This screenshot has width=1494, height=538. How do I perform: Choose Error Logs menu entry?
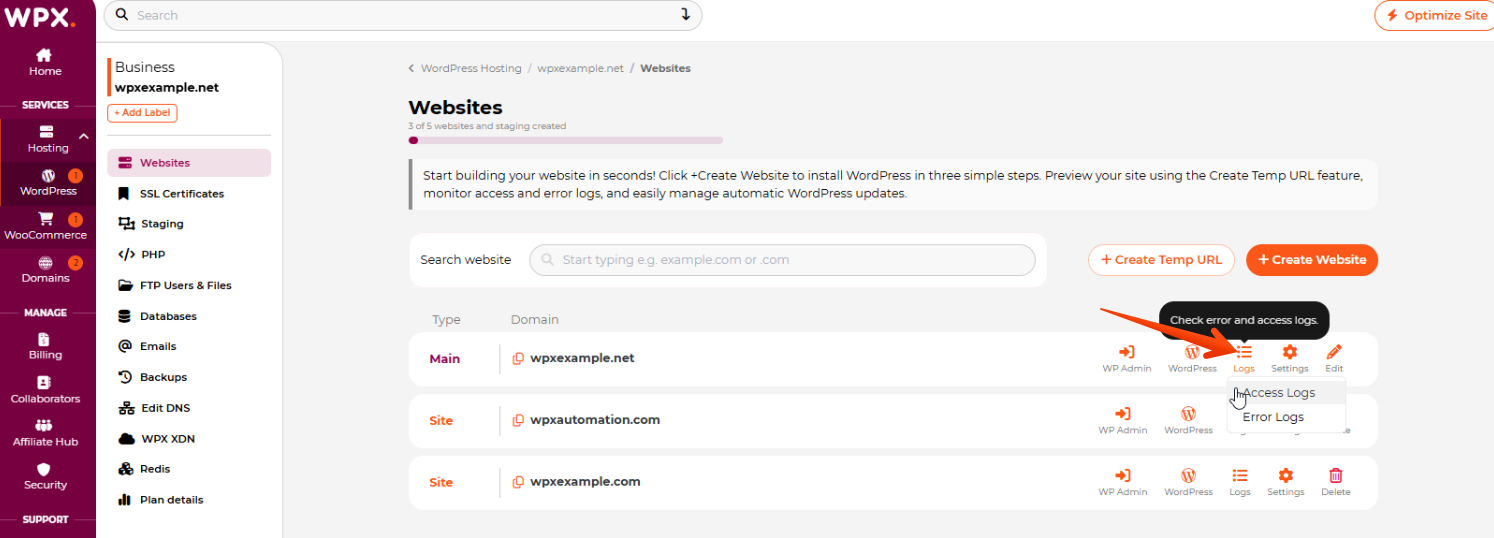tap(1273, 417)
